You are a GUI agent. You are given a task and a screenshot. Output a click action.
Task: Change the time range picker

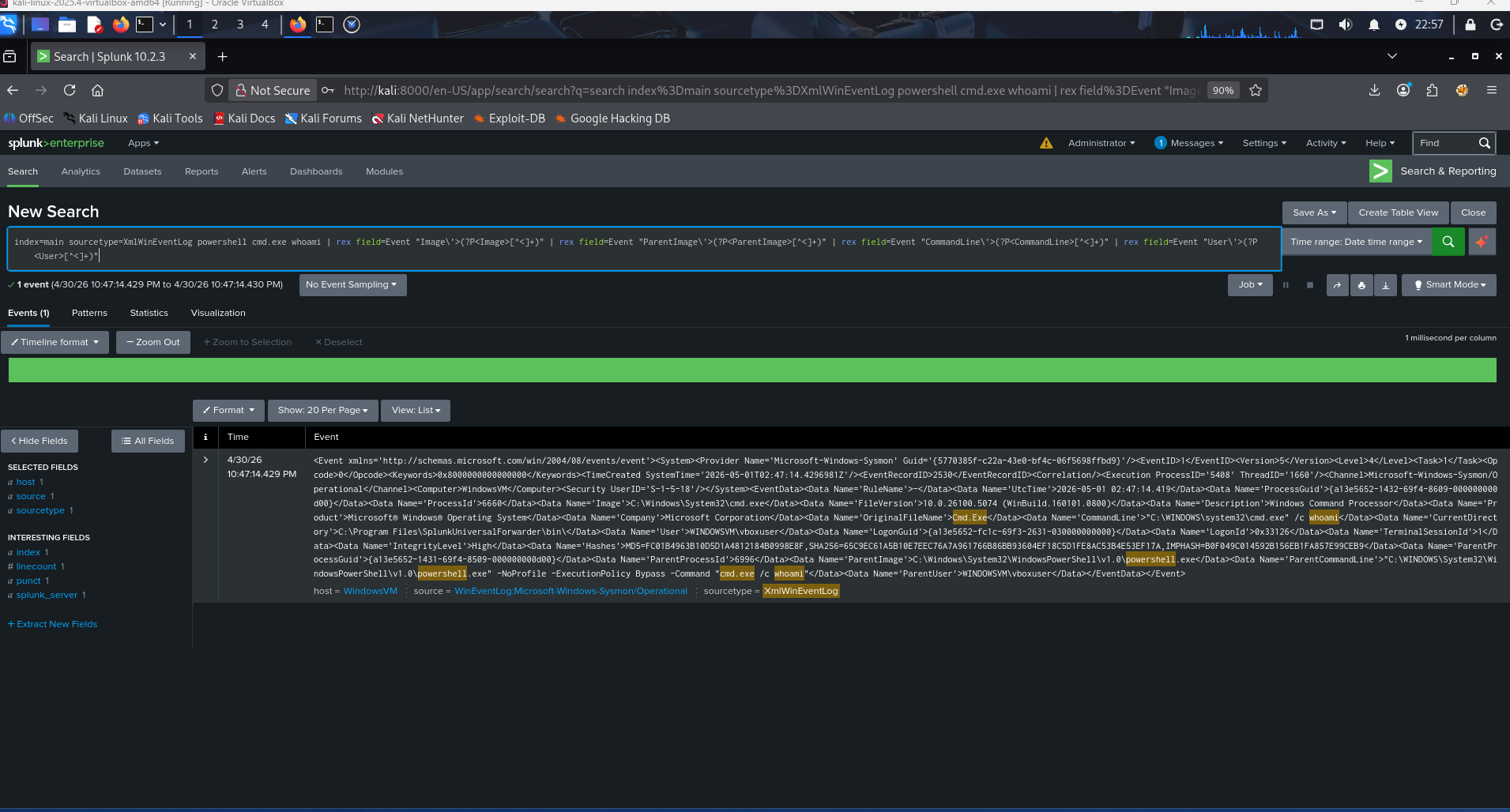[x=1356, y=242]
